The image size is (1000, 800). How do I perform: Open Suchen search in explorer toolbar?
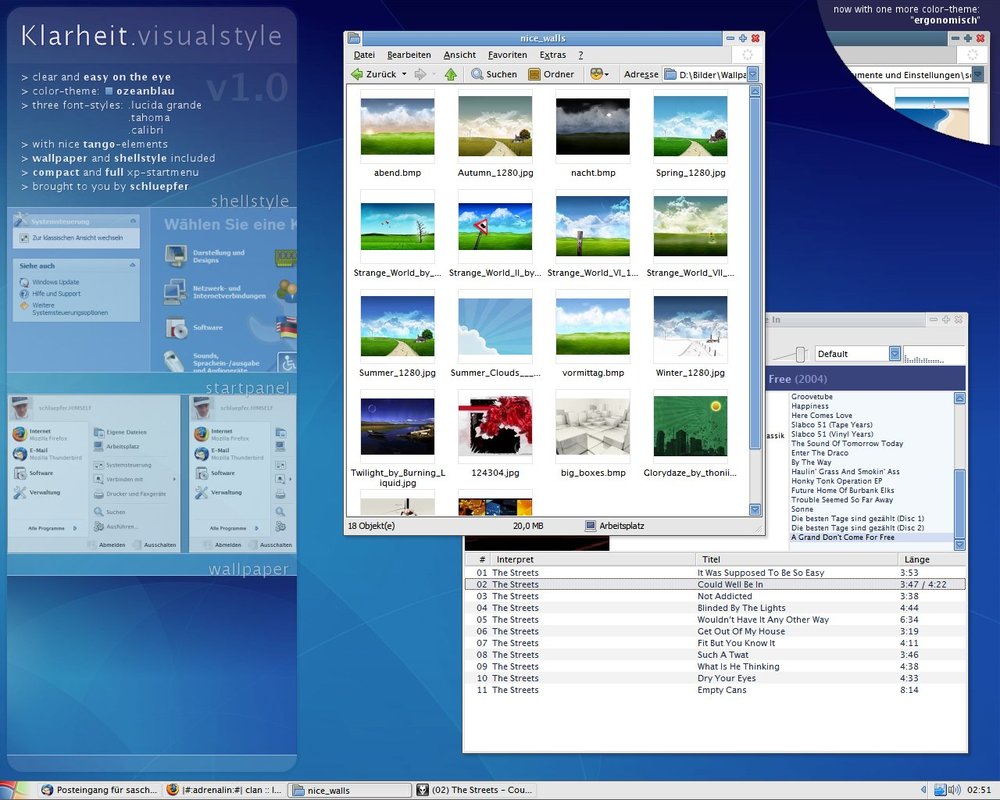coord(494,74)
